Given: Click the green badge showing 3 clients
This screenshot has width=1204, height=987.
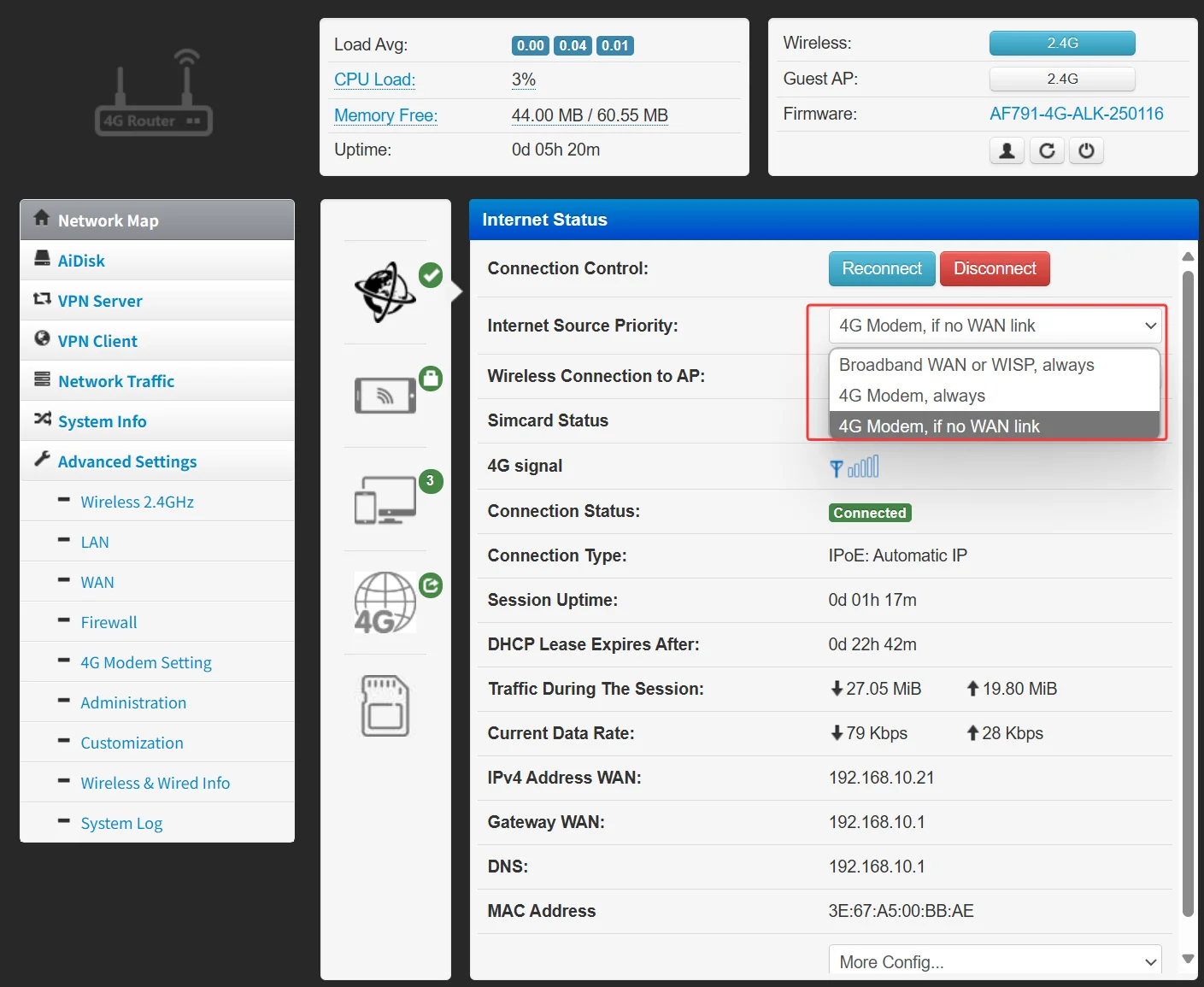Looking at the screenshot, I should (431, 481).
